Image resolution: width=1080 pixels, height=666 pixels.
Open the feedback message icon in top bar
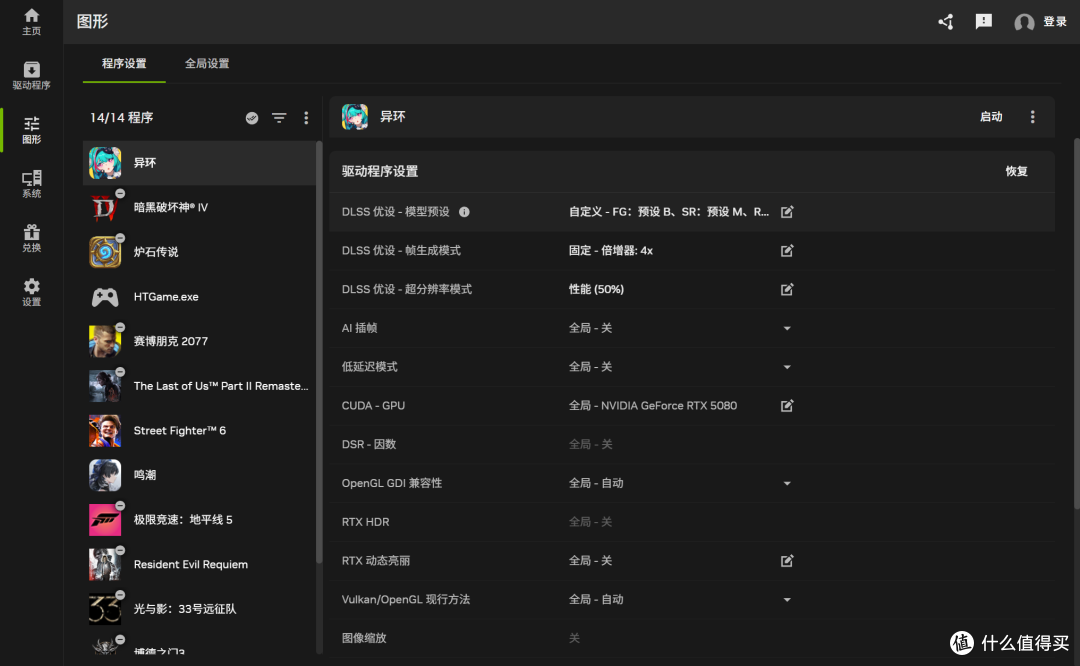[984, 22]
